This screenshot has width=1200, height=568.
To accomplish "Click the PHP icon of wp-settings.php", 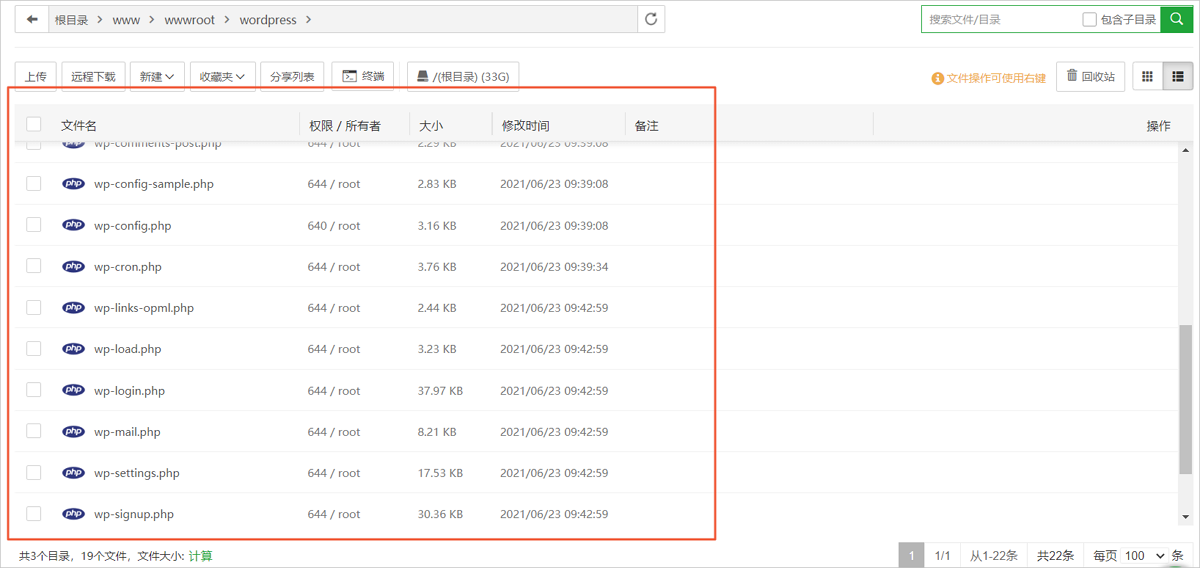I will click(x=73, y=473).
